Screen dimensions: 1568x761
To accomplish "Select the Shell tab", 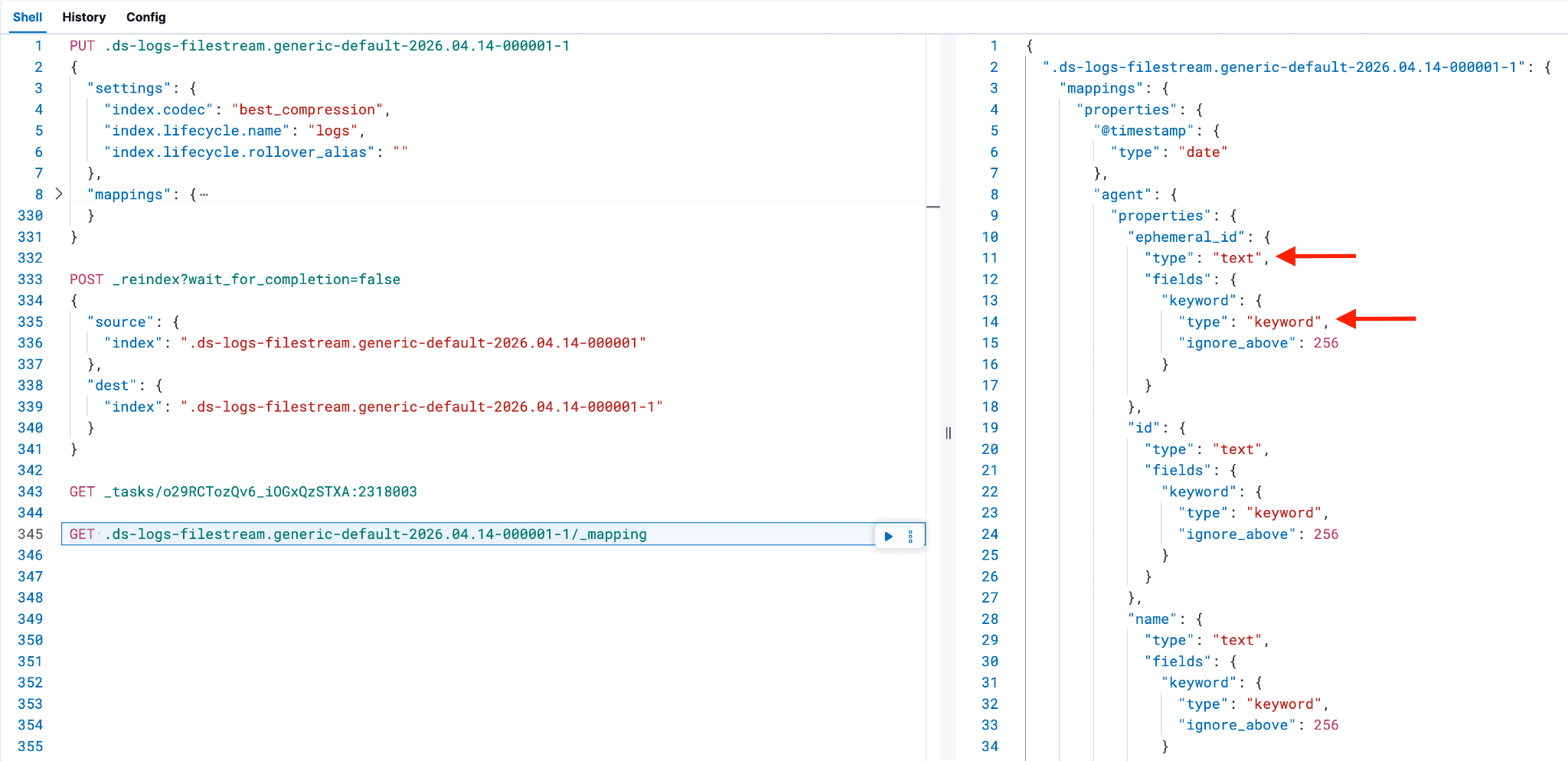I will click(x=28, y=17).
